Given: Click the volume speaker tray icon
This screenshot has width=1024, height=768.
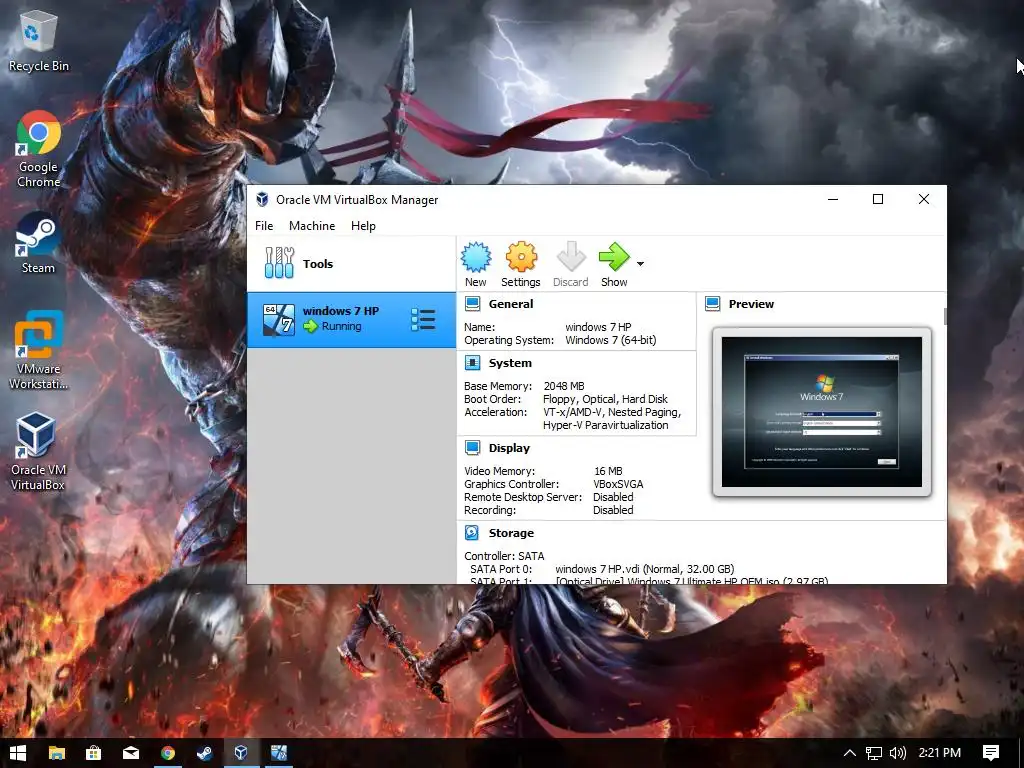Looking at the screenshot, I should (x=898, y=753).
